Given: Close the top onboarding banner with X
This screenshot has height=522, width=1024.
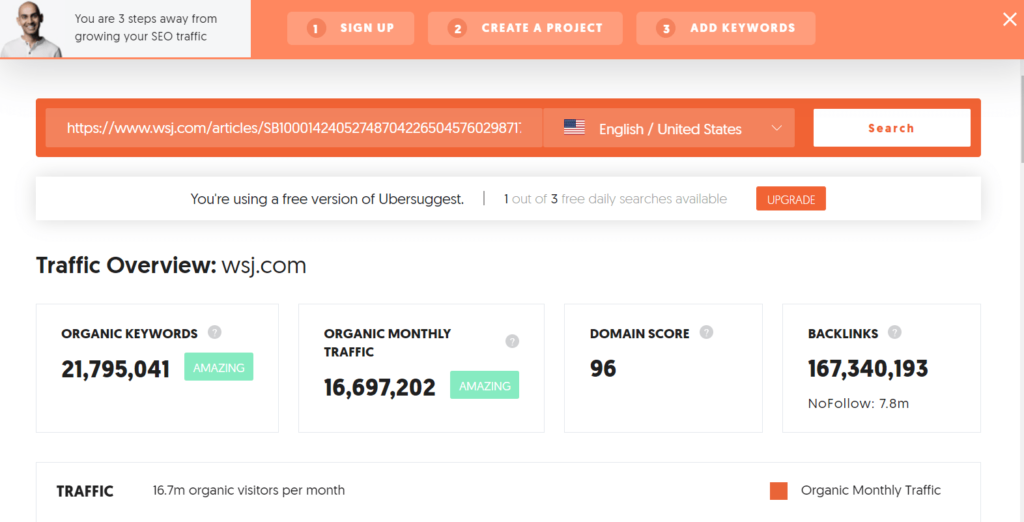Looking at the screenshot, I should pos(1009,19).
